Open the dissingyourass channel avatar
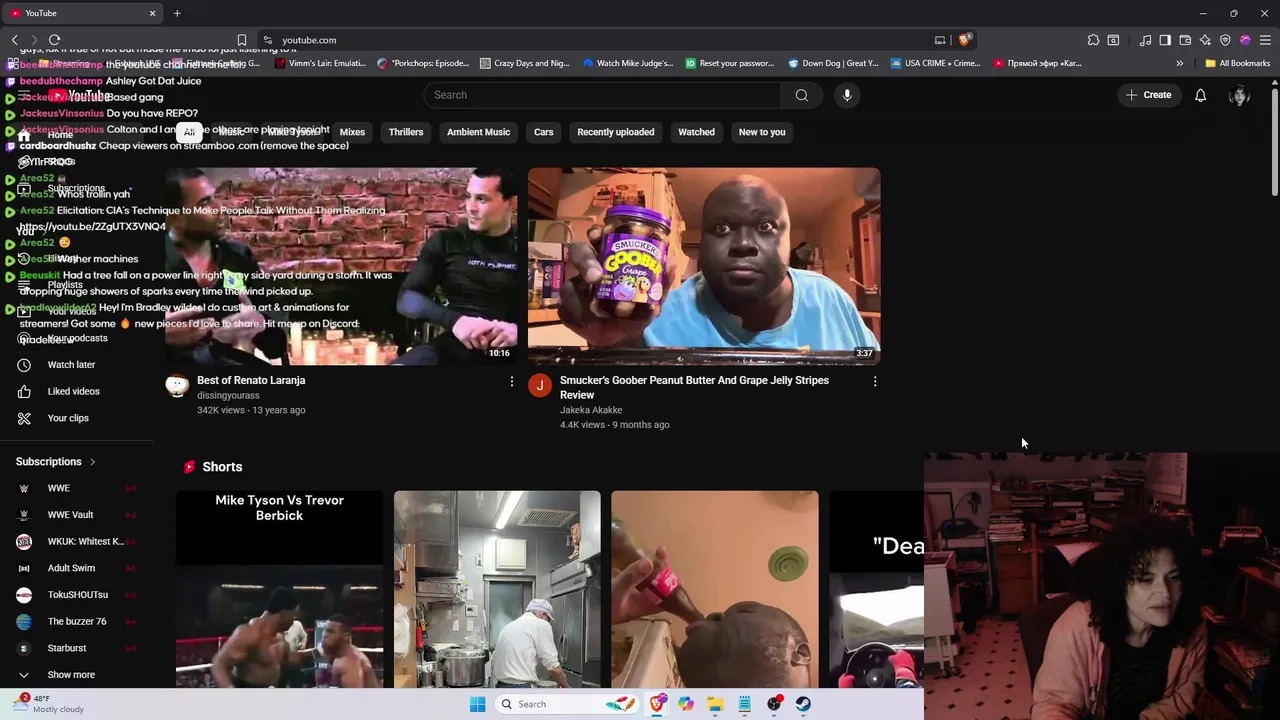 (x=177, y=385)
